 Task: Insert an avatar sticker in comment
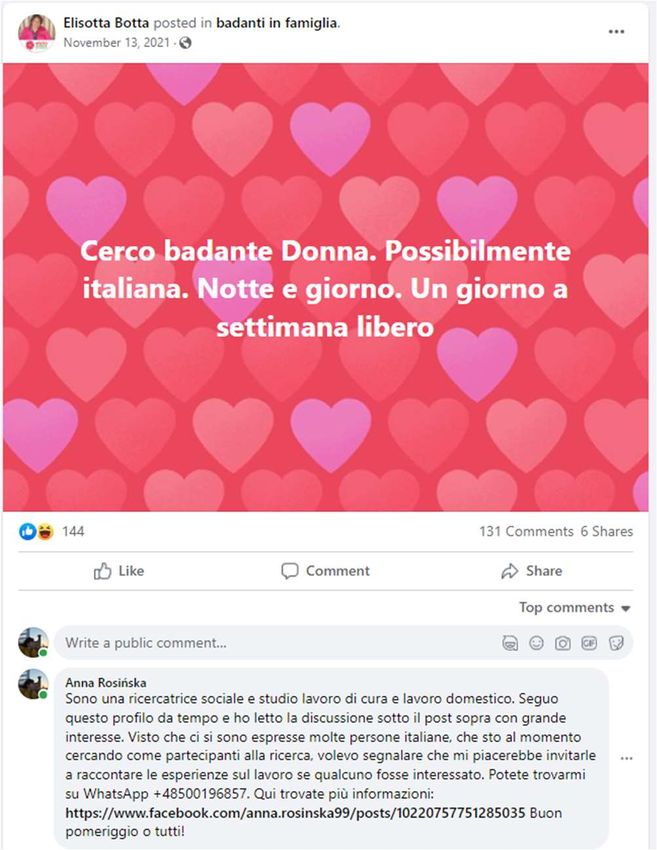(x=510, y=643)
